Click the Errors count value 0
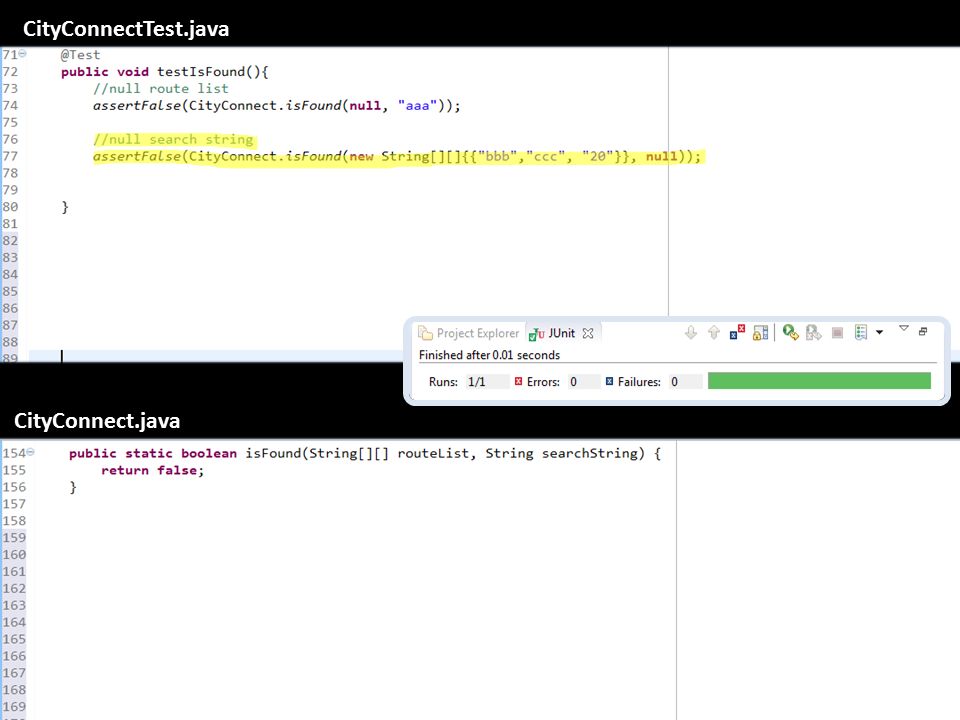This screenshot has width=960, height=720. [x=583, y=382]
